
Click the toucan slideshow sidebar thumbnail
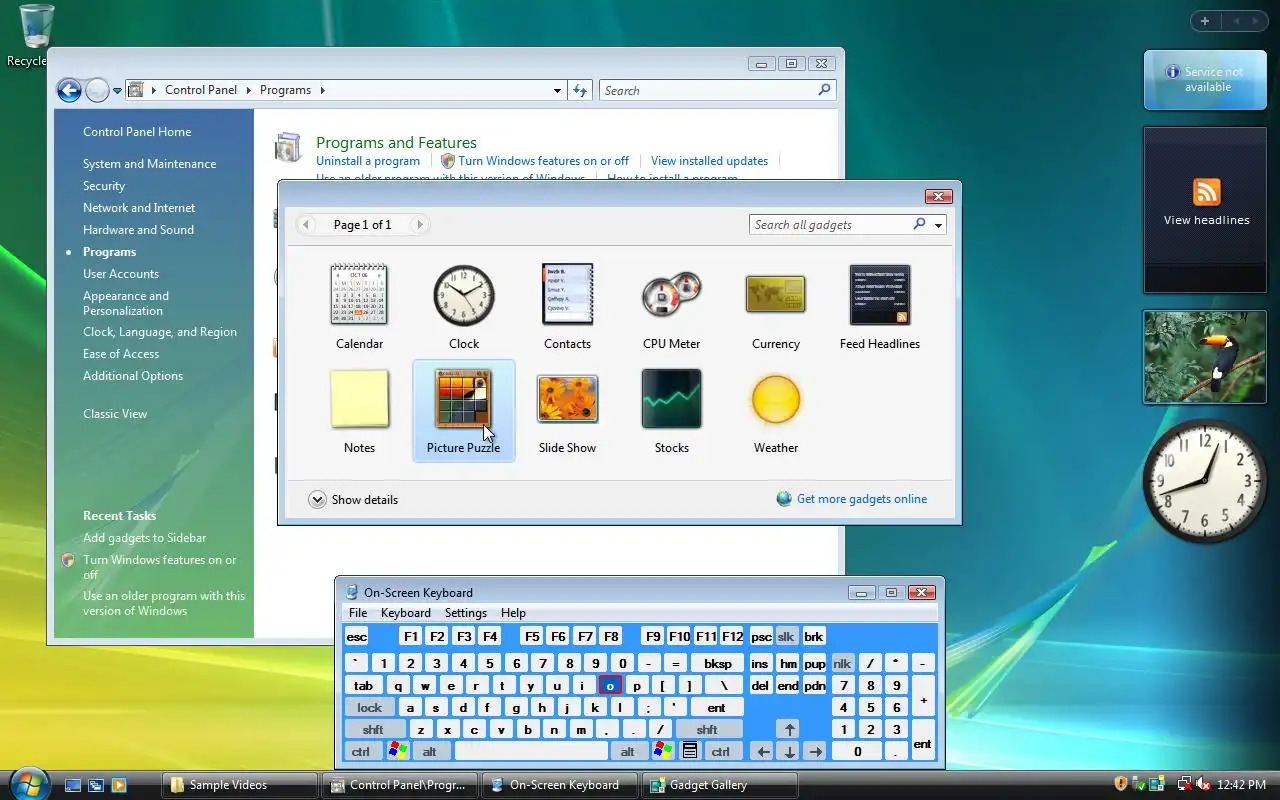[1205, 357]
